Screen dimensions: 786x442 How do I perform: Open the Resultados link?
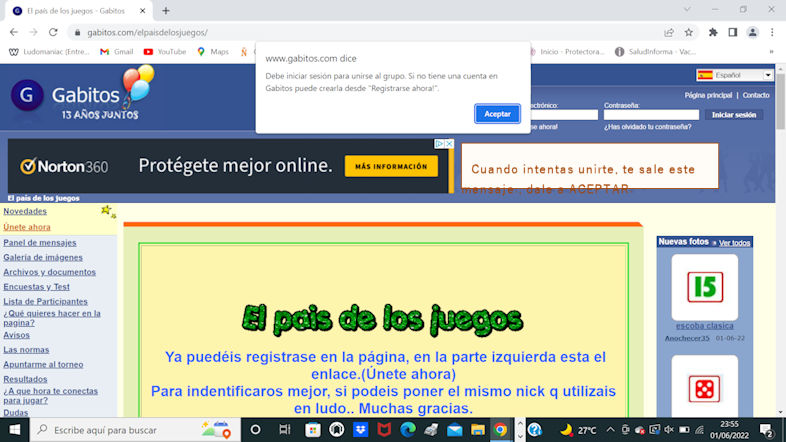point(25,379)
